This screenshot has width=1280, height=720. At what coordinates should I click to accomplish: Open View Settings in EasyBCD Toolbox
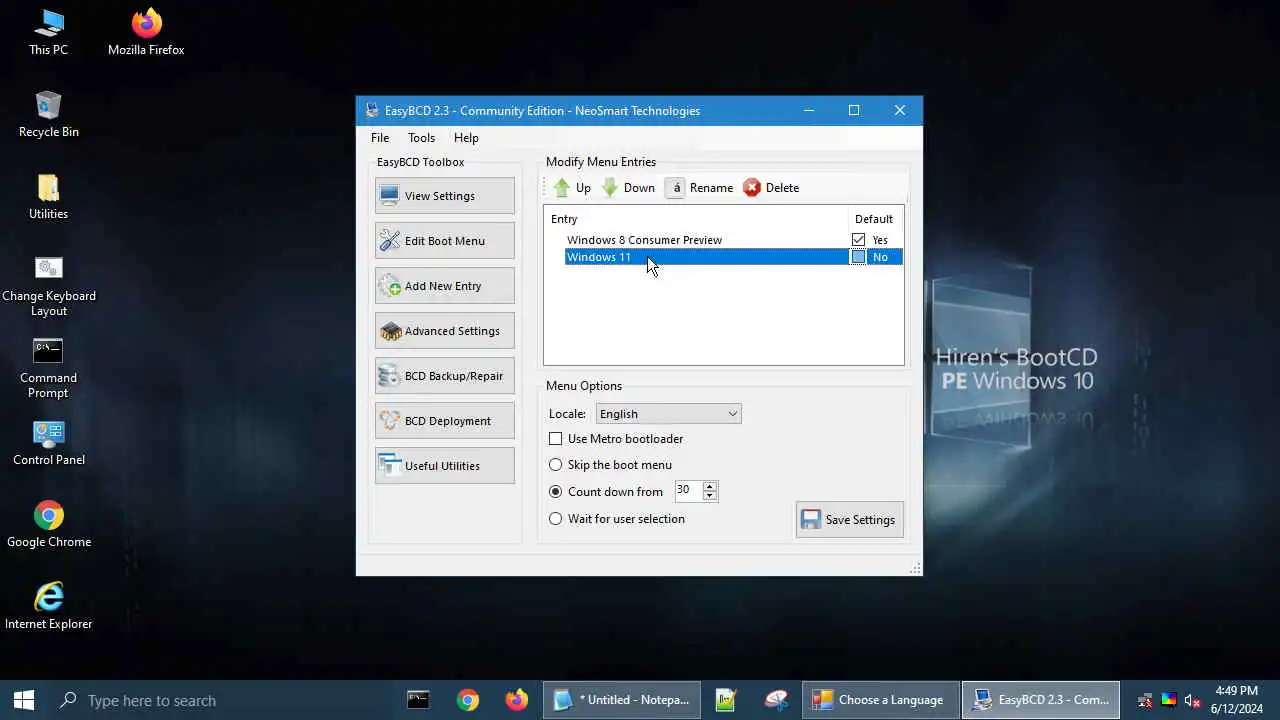445,196
